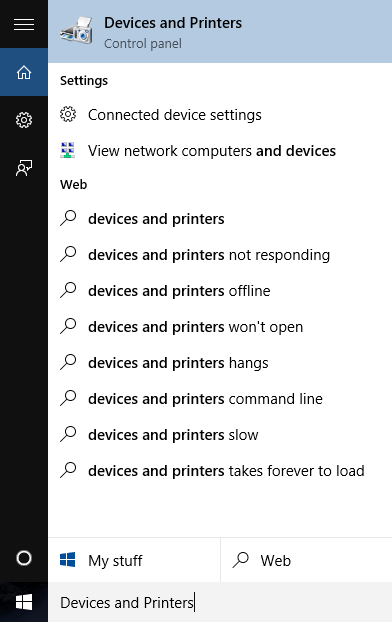Open the Windows Start button
The image size is (392, 622).
[24, 602]
